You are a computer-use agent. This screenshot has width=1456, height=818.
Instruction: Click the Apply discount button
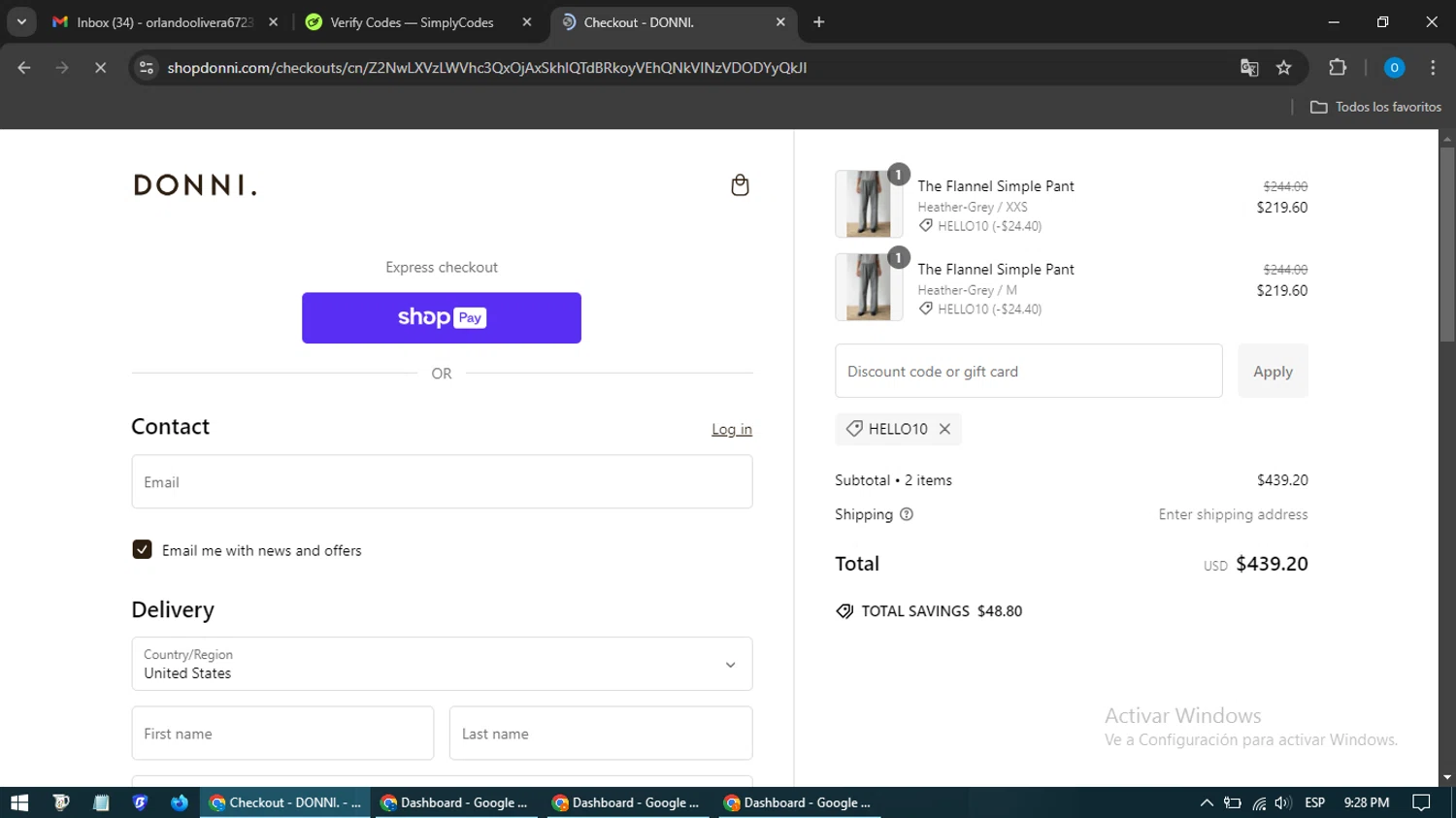1273,371
